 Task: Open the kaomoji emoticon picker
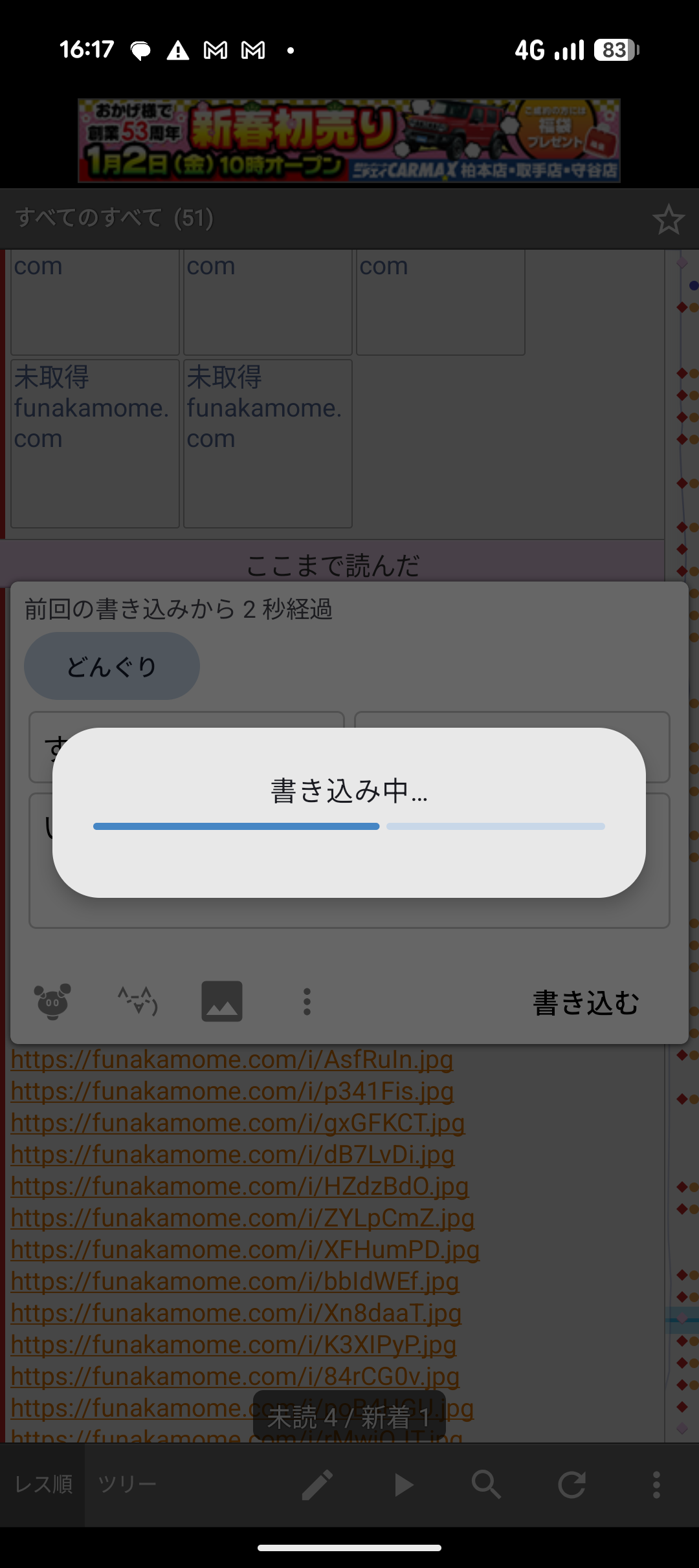[137, 1001]
